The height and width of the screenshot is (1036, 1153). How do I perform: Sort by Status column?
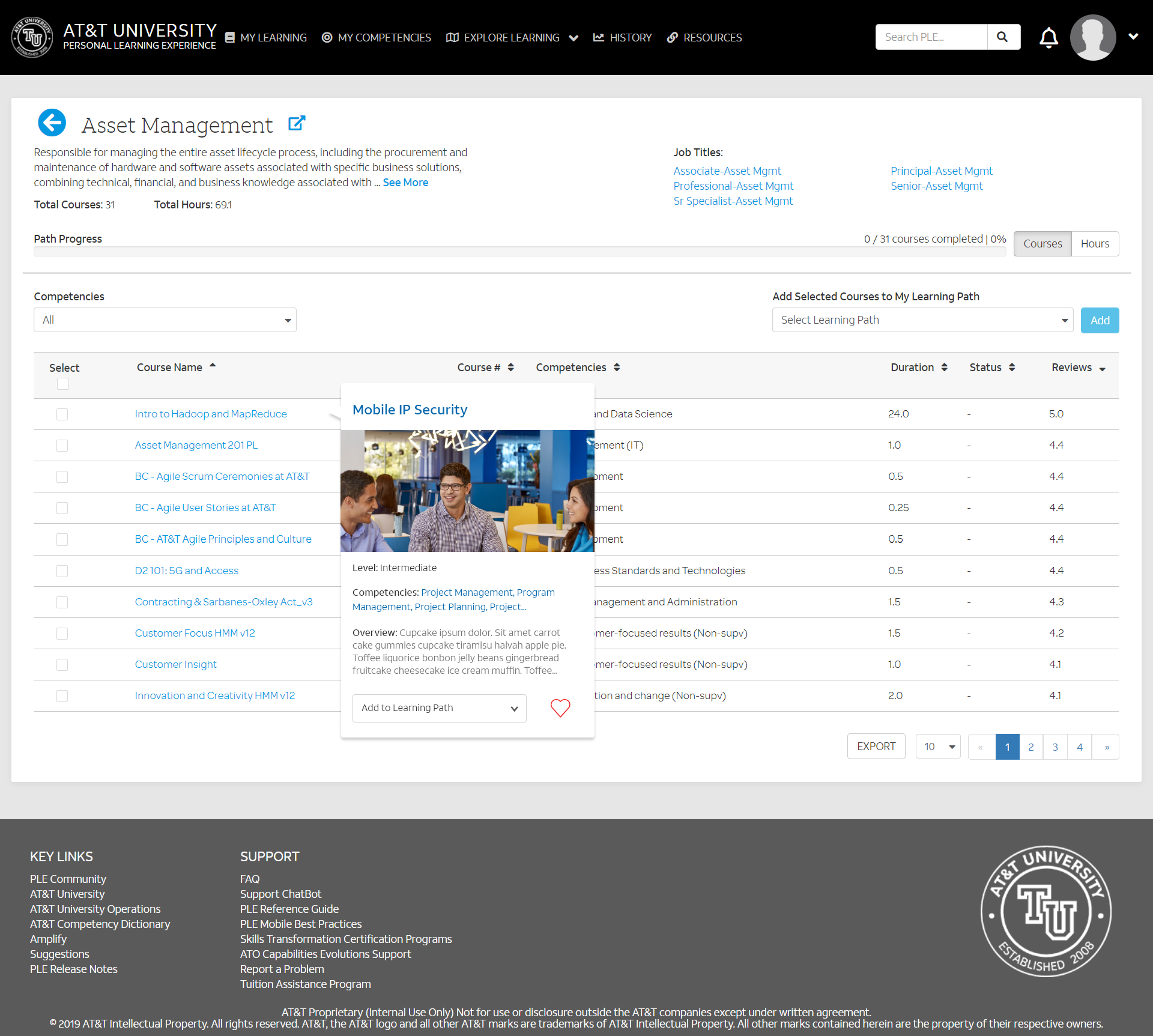click(1012, 367)
